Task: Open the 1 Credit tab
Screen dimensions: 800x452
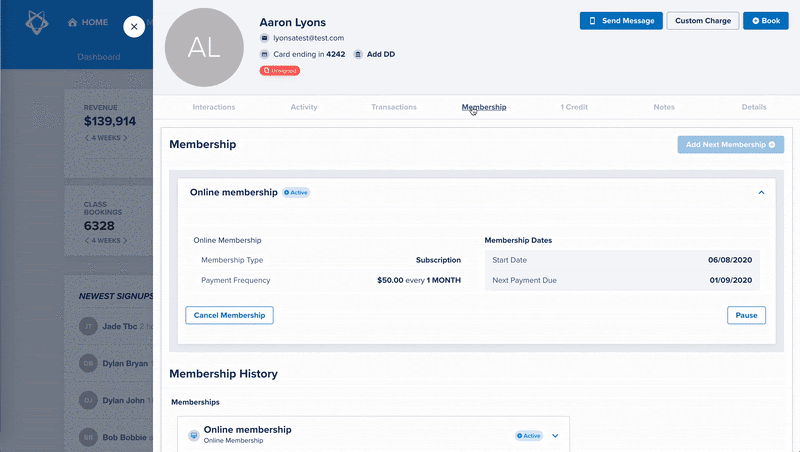Action: pyautogui.click(x=574, y=107)
